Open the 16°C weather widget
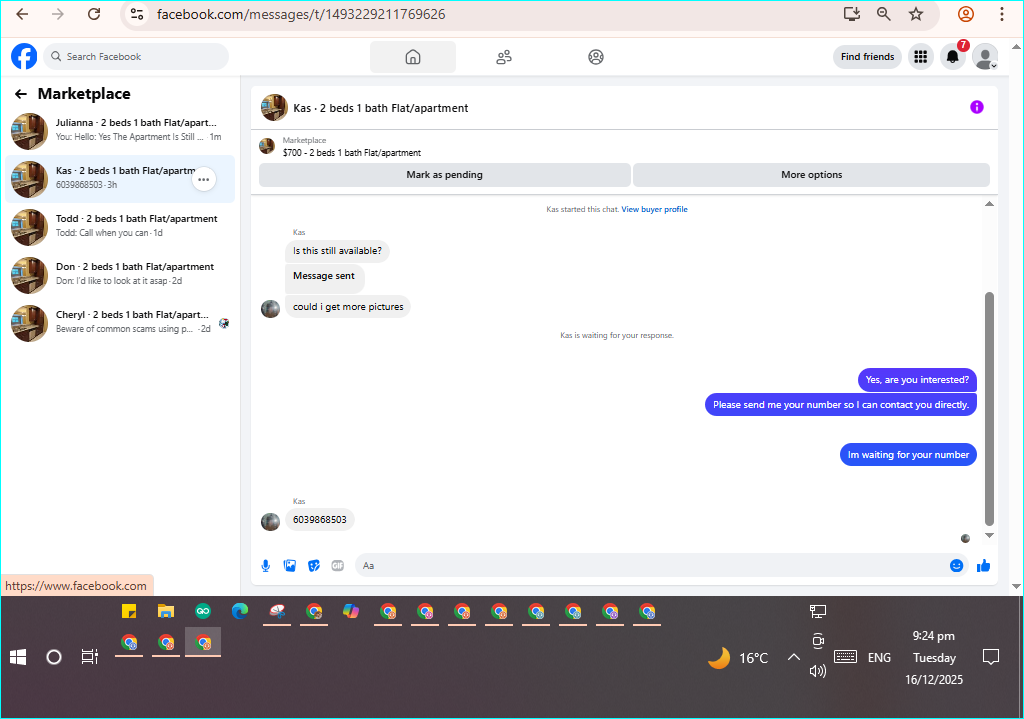1024x719 pixels. [739, 658]
